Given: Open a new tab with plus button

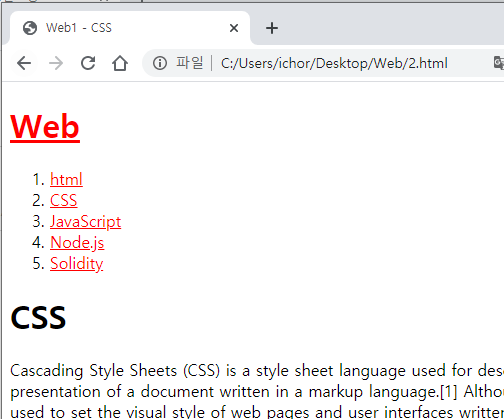Looking at the screenshot, I should tap(272, 28).
